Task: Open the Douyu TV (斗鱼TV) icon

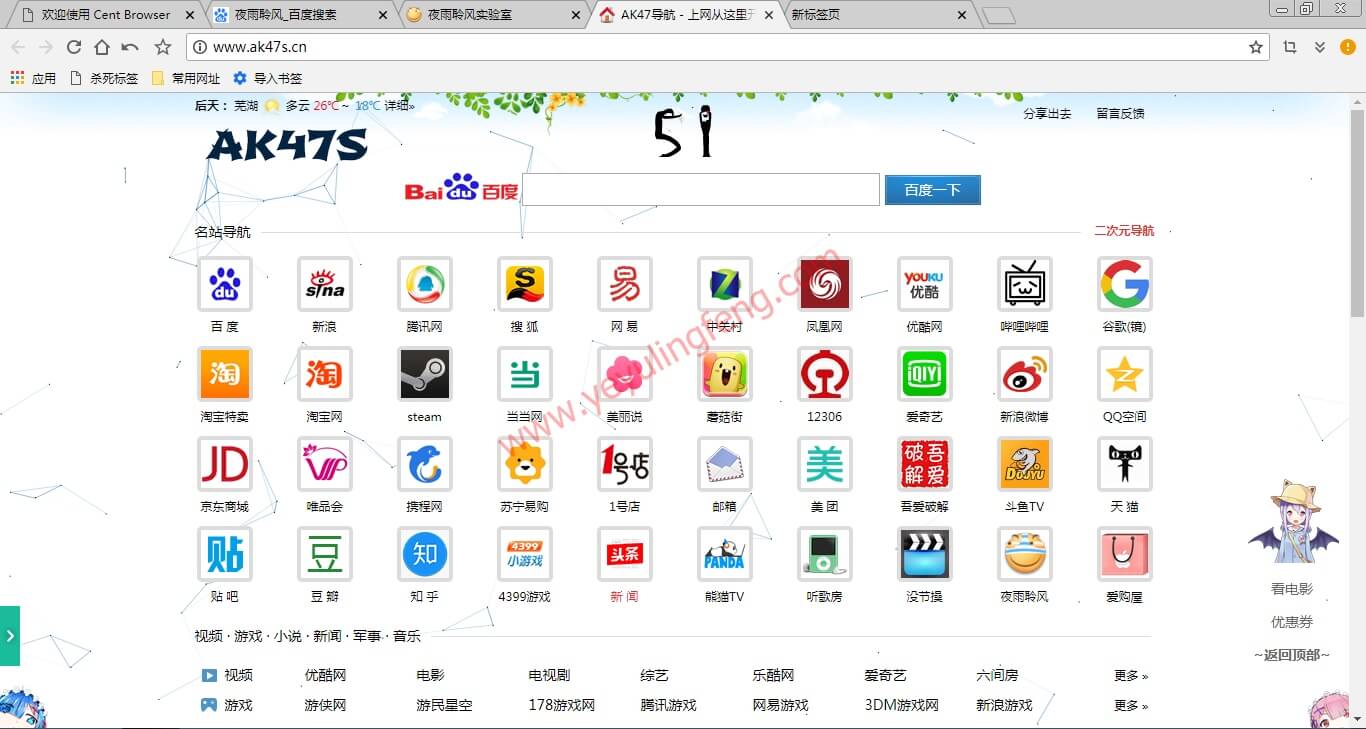Action: pos(1025,464)
